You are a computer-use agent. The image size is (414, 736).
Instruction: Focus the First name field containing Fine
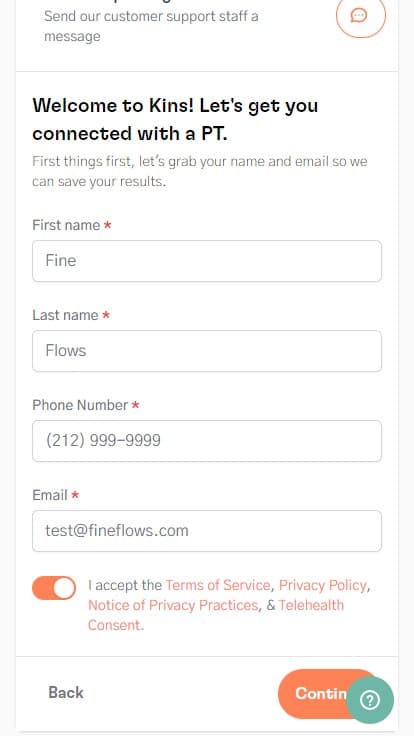pyautogui.click(x=207, y=261)
